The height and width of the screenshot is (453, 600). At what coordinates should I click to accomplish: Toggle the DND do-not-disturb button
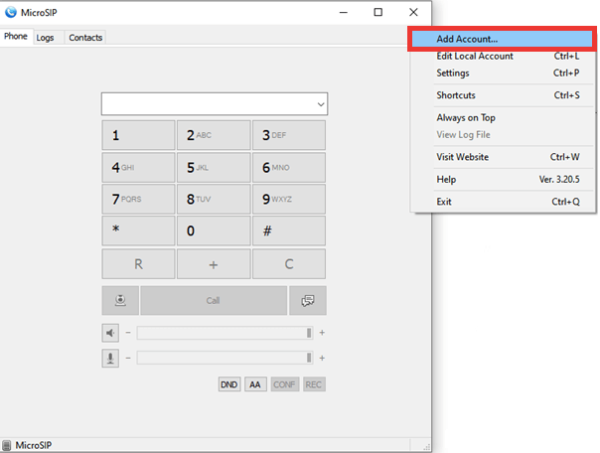pyautogui.click(x=229, y=384)
